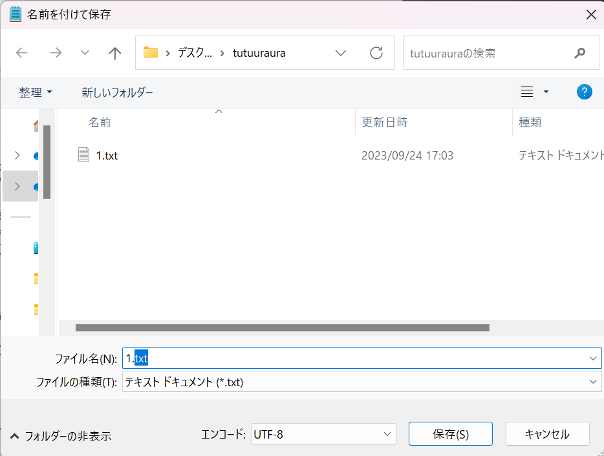Click the Forward navigation arrow

click(56, 53)
